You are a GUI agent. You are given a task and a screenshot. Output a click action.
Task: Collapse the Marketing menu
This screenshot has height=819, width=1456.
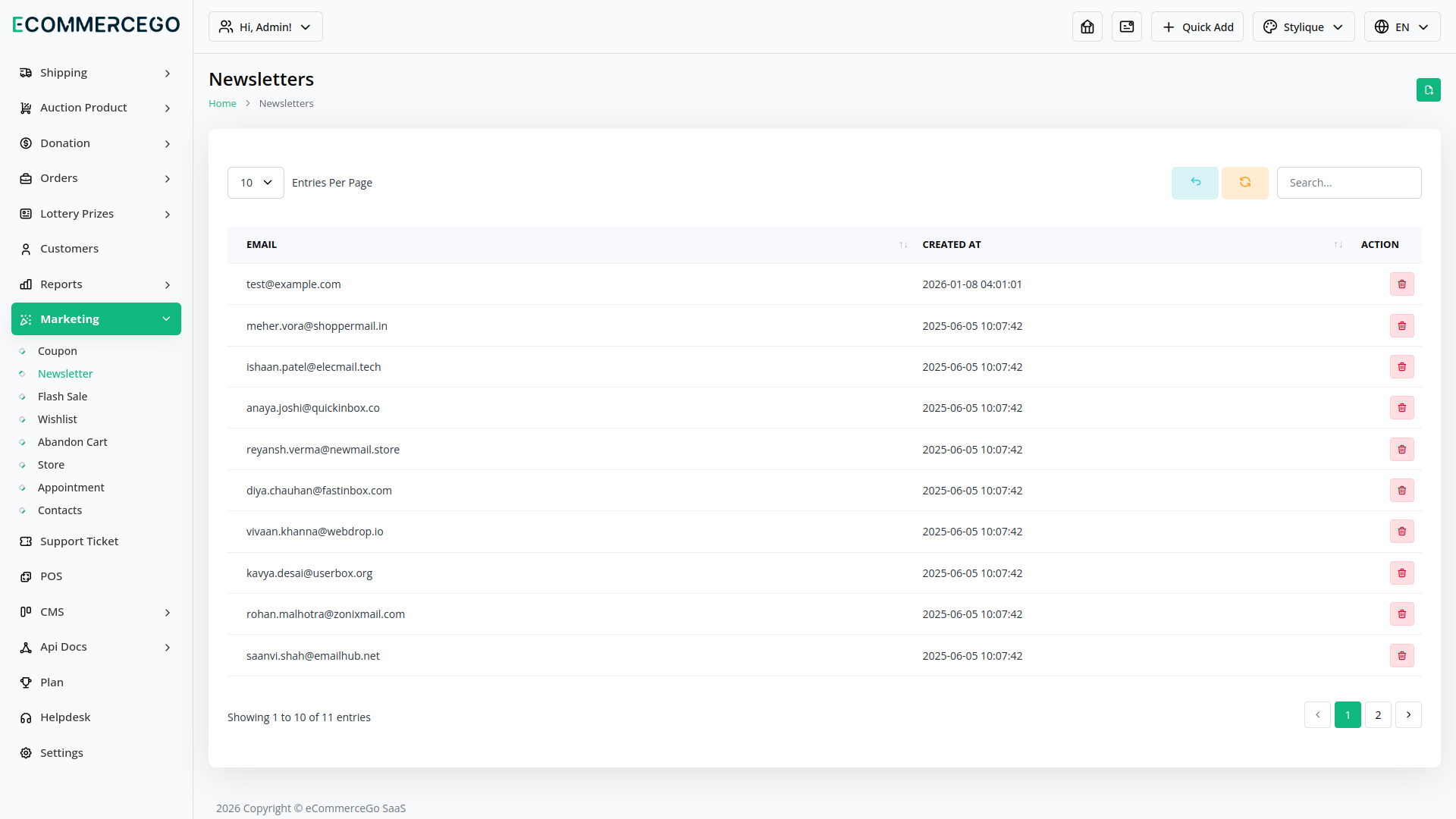pos(96,319)
